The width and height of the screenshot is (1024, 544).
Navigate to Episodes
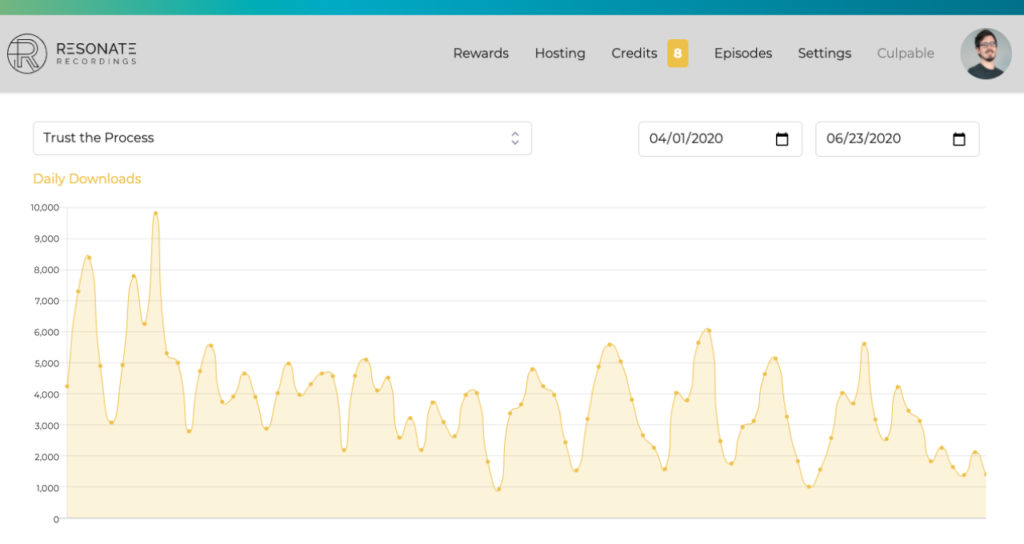pos(743,54)
